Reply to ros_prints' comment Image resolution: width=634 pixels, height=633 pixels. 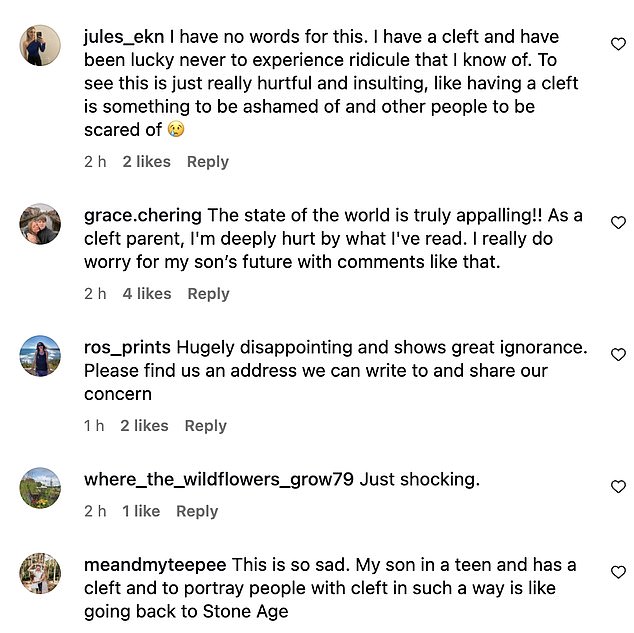(206, 426)
